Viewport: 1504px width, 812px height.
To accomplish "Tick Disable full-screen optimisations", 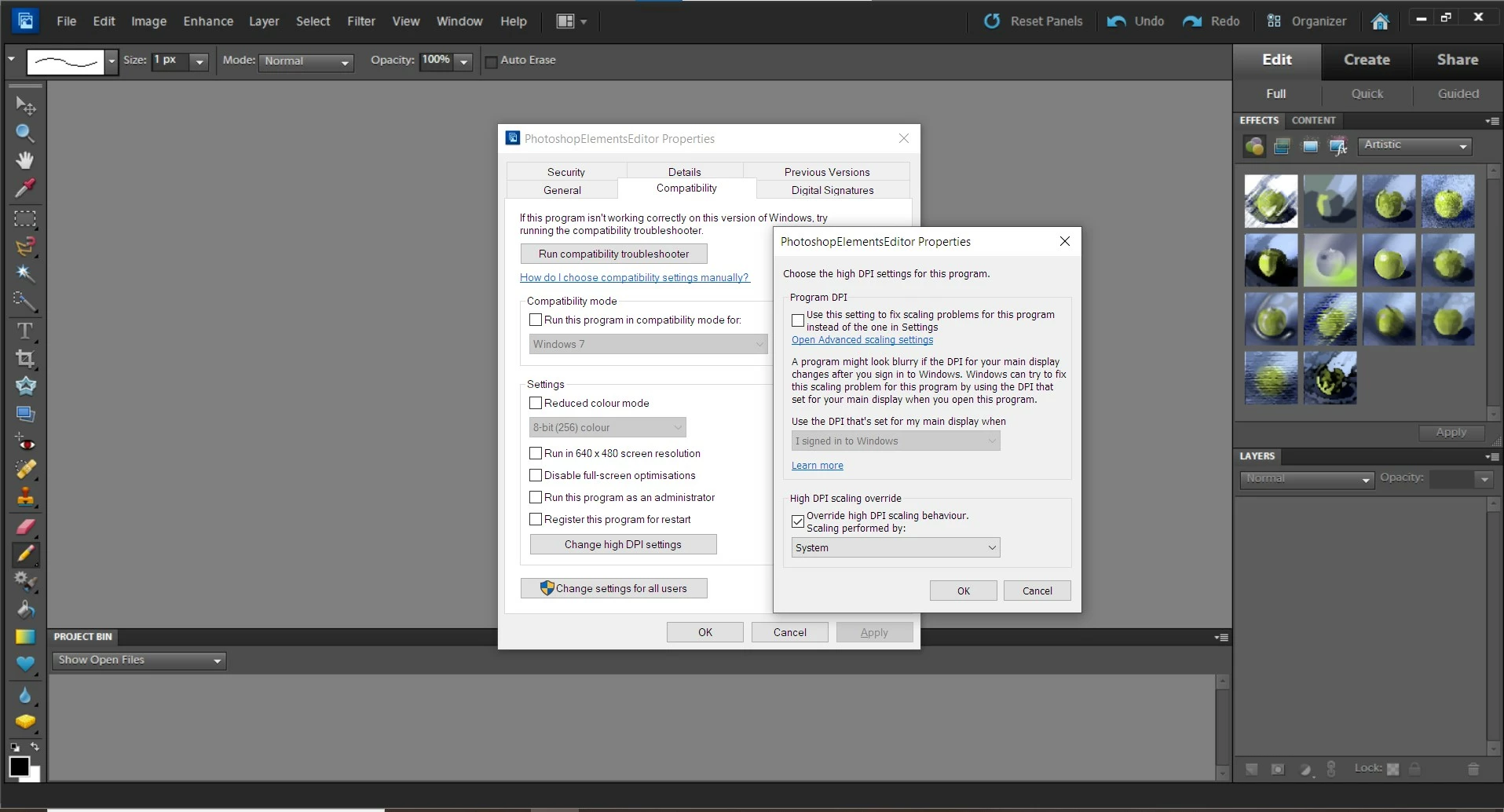I will [536, 475].
